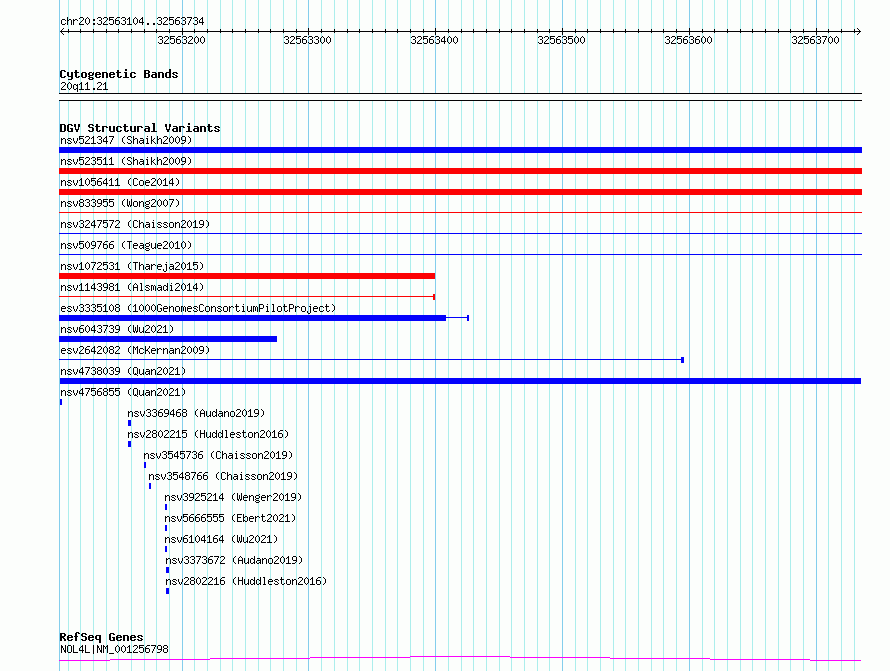Click the thick red bar of nsv1056411
This screenshot has width=890, height=671.
[x=460, y=192]
